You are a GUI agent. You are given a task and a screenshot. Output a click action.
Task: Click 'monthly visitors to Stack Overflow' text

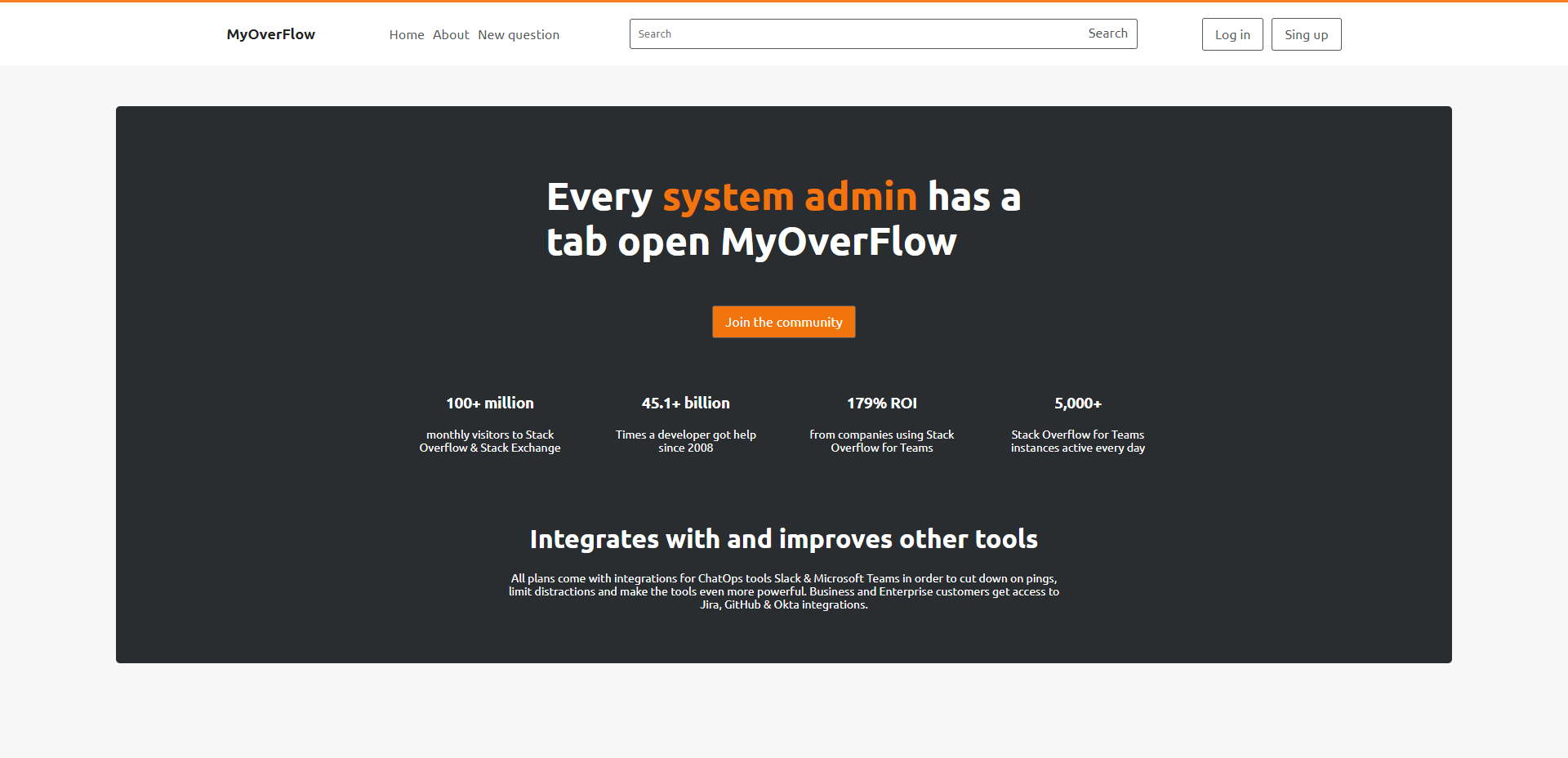point(490,441)
